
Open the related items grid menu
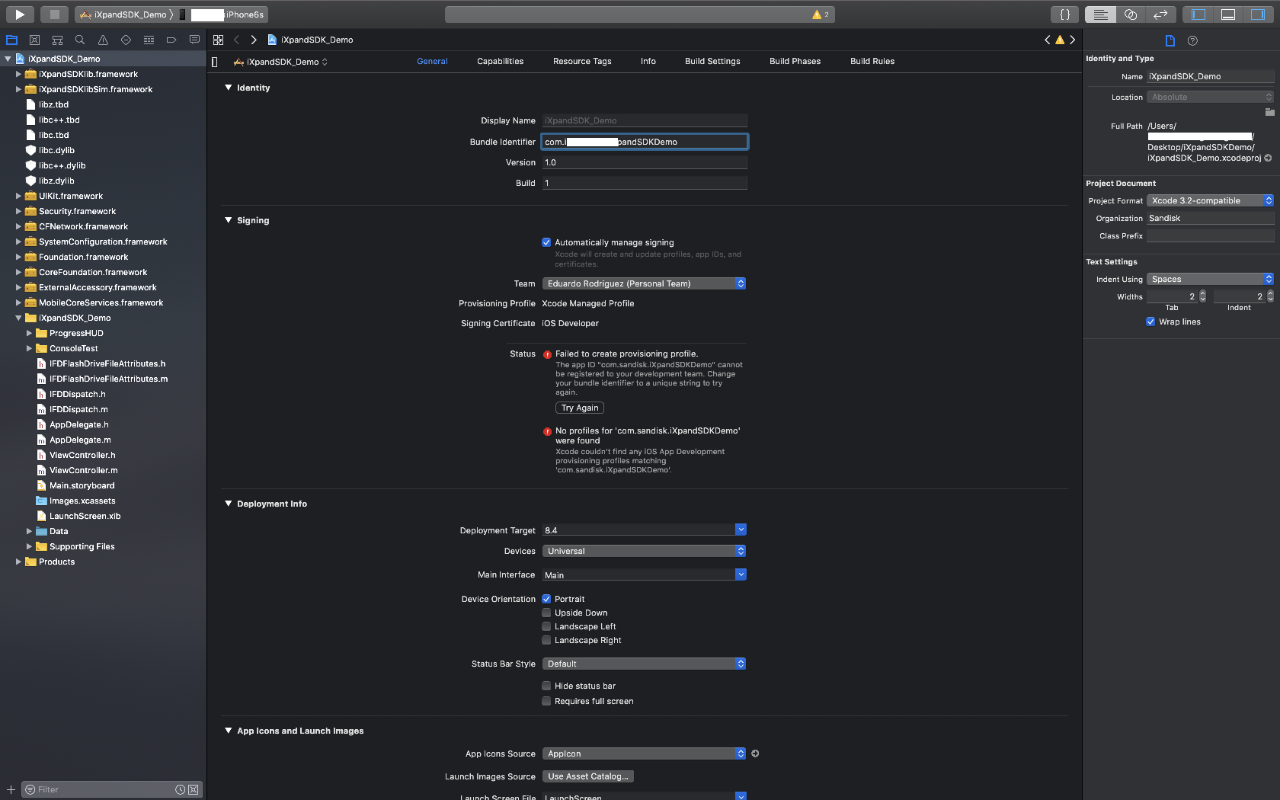point(218,40)
